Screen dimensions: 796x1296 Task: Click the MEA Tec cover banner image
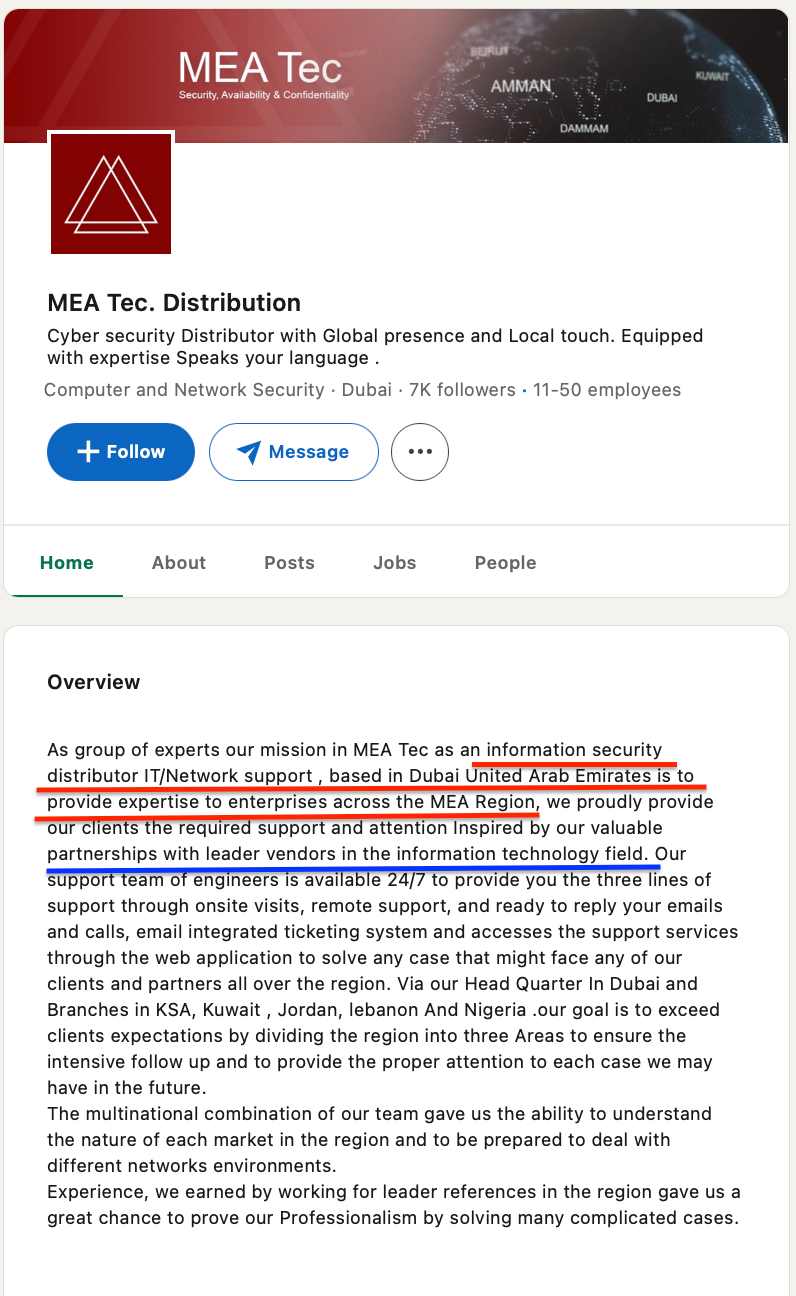397,77
